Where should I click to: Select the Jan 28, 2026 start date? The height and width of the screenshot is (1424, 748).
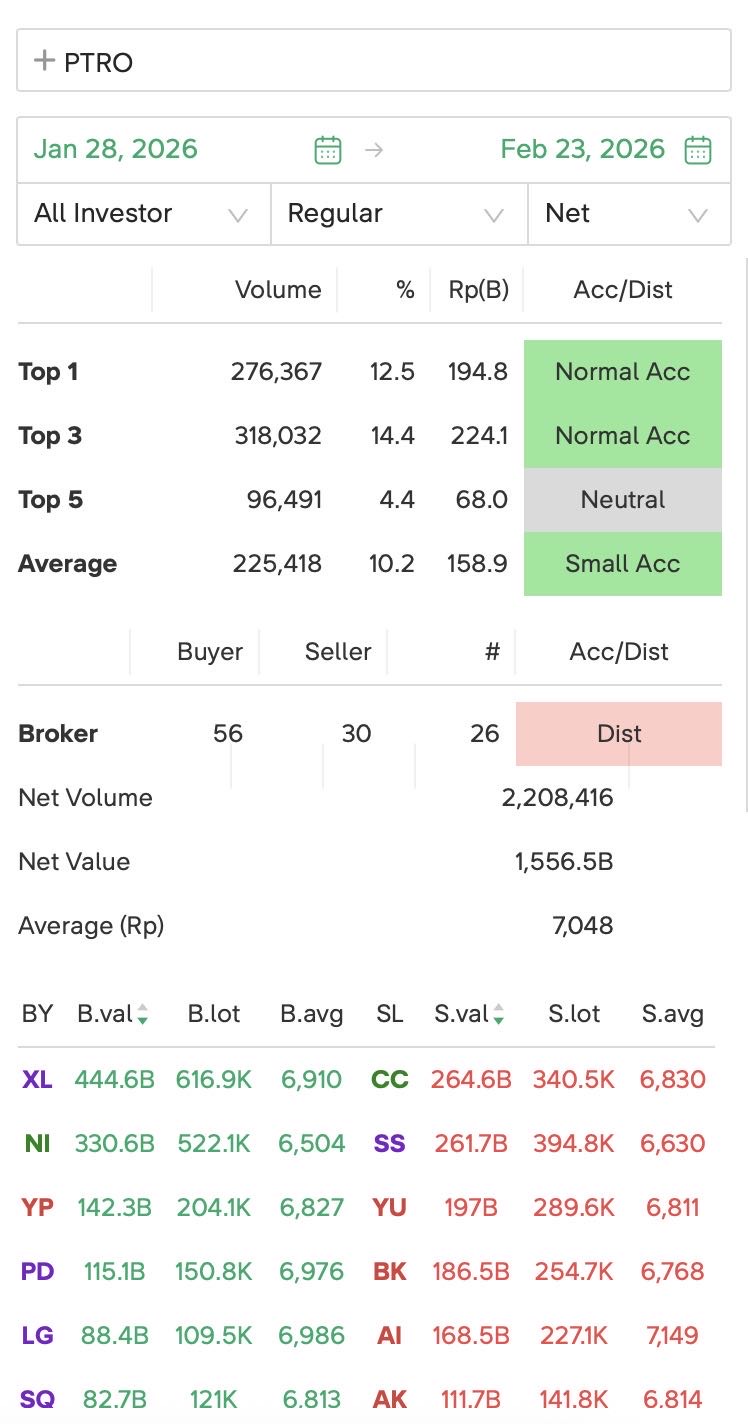[116, 150]
